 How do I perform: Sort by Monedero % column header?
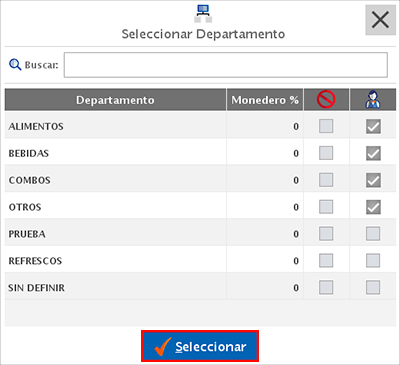265,100
